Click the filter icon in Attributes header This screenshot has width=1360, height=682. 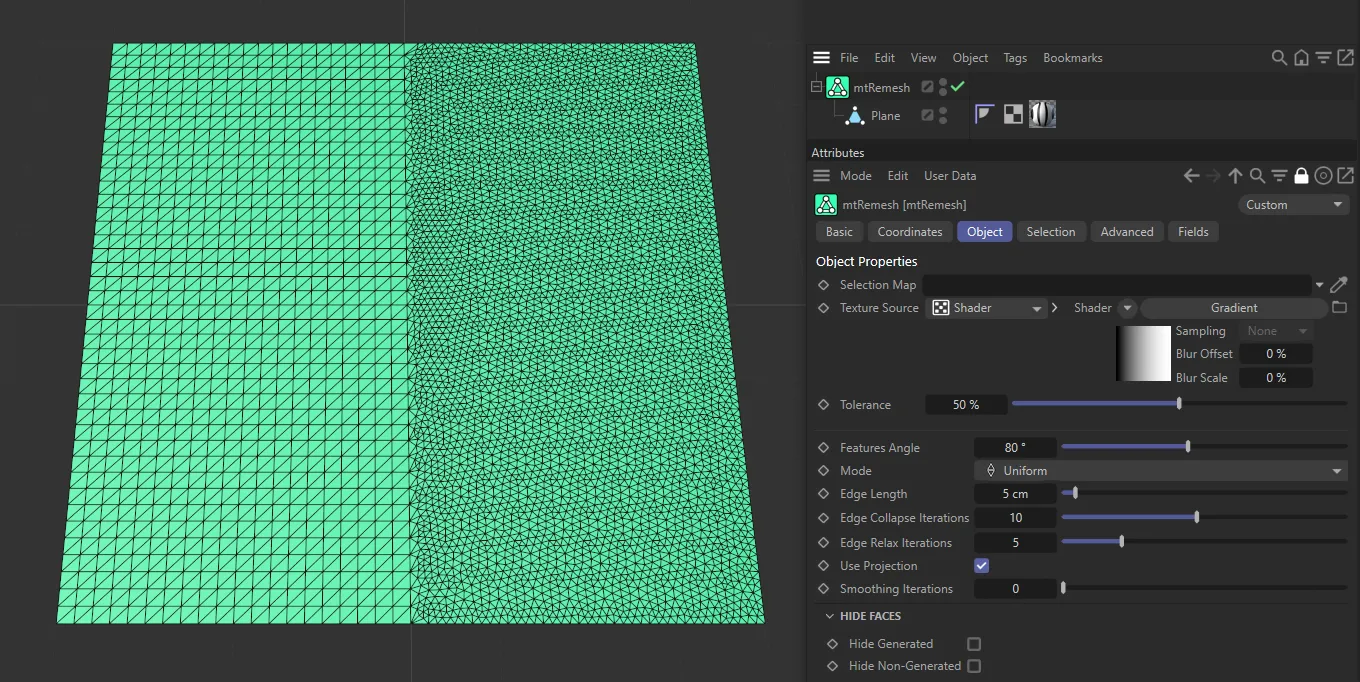pyautogui.click(x=1279, y=175)
